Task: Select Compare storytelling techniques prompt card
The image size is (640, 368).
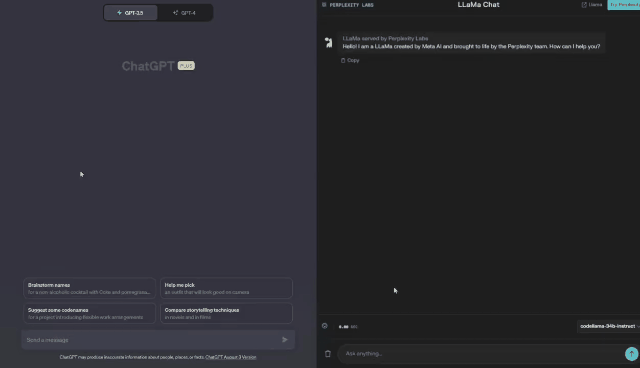Action: [226, 313]
